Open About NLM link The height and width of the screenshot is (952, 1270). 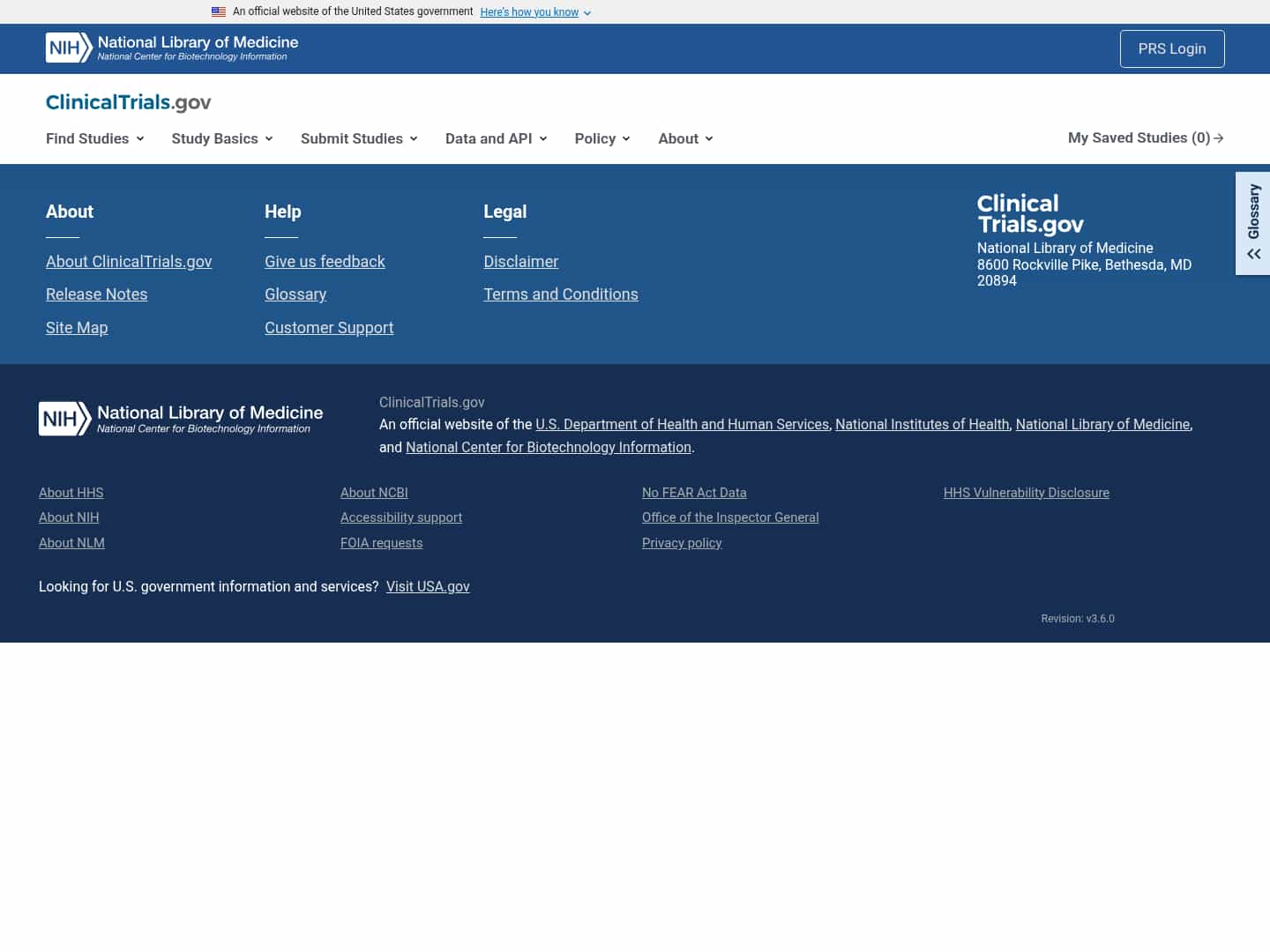[71, 543]
